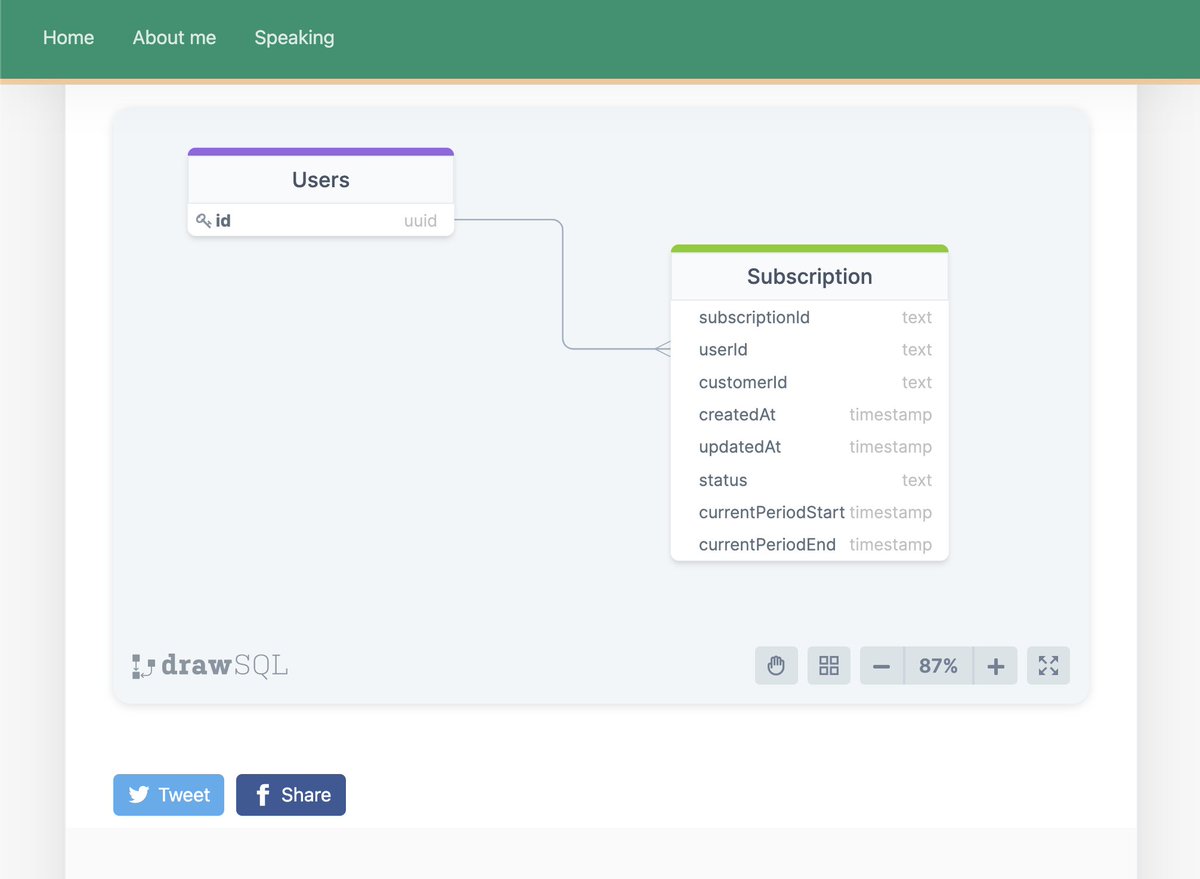This screenshot has height=879, width=1200.
Task: Click the key icon next to id
Action: pos(203,221)
